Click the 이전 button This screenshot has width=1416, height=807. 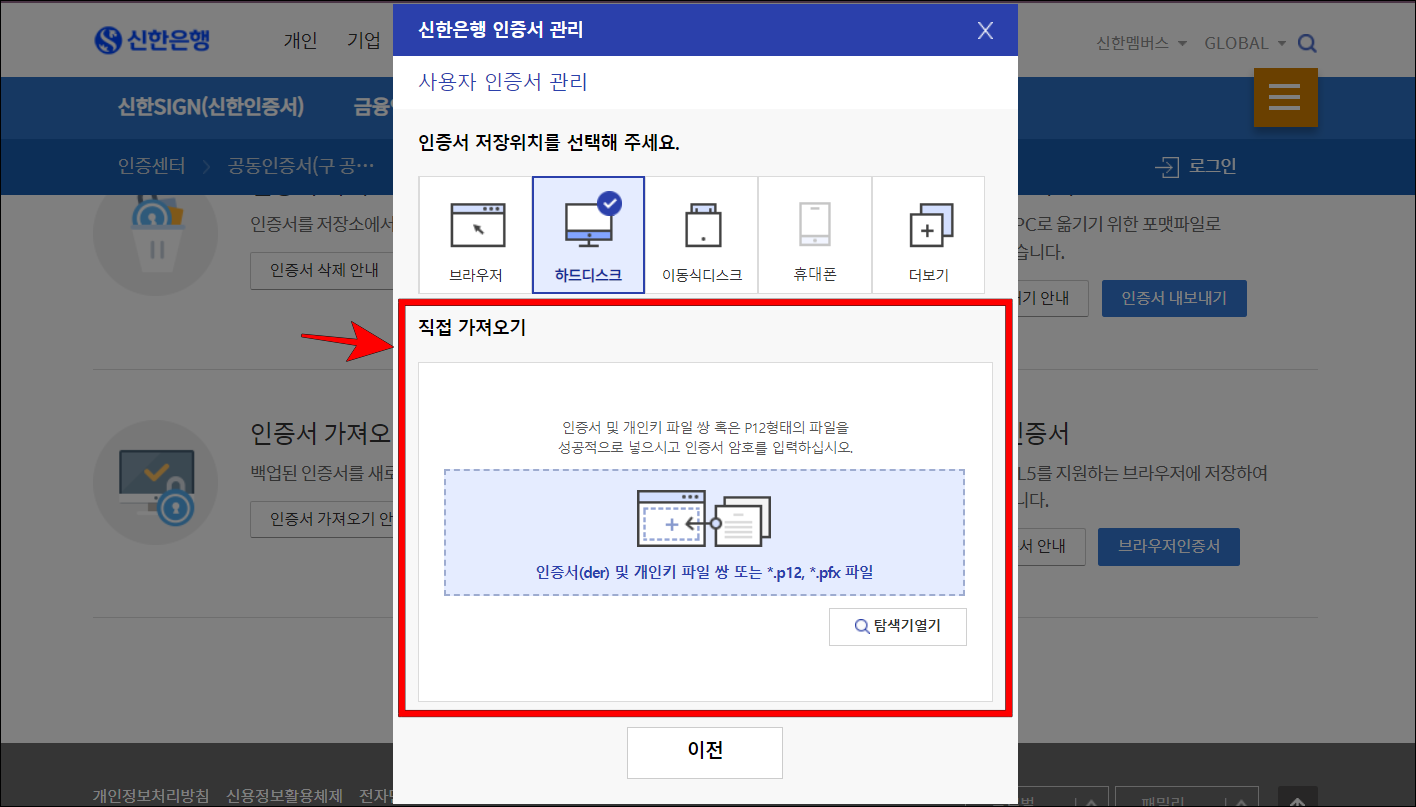click(704, 753)
